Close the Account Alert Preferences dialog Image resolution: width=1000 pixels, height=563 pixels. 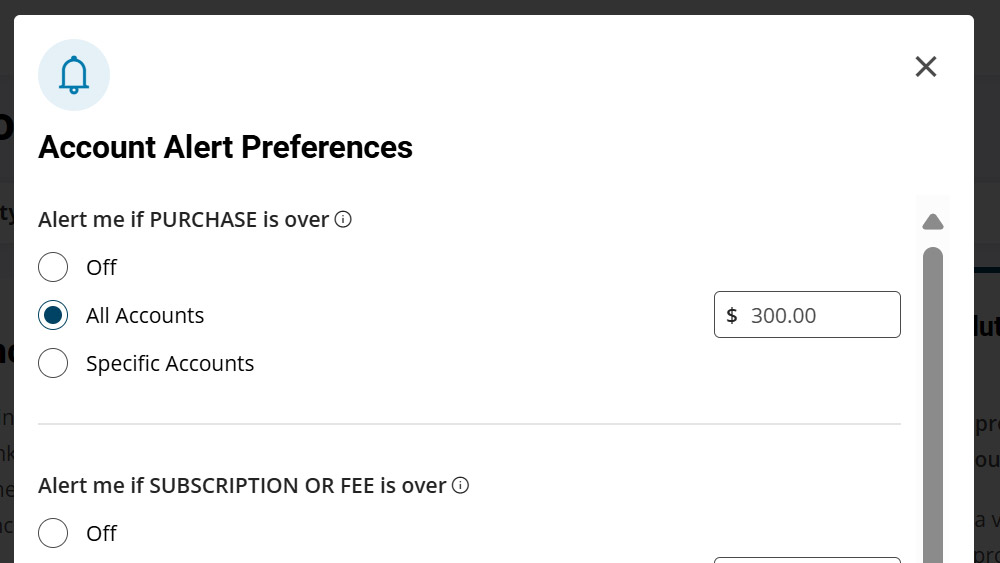pos(926,67)
